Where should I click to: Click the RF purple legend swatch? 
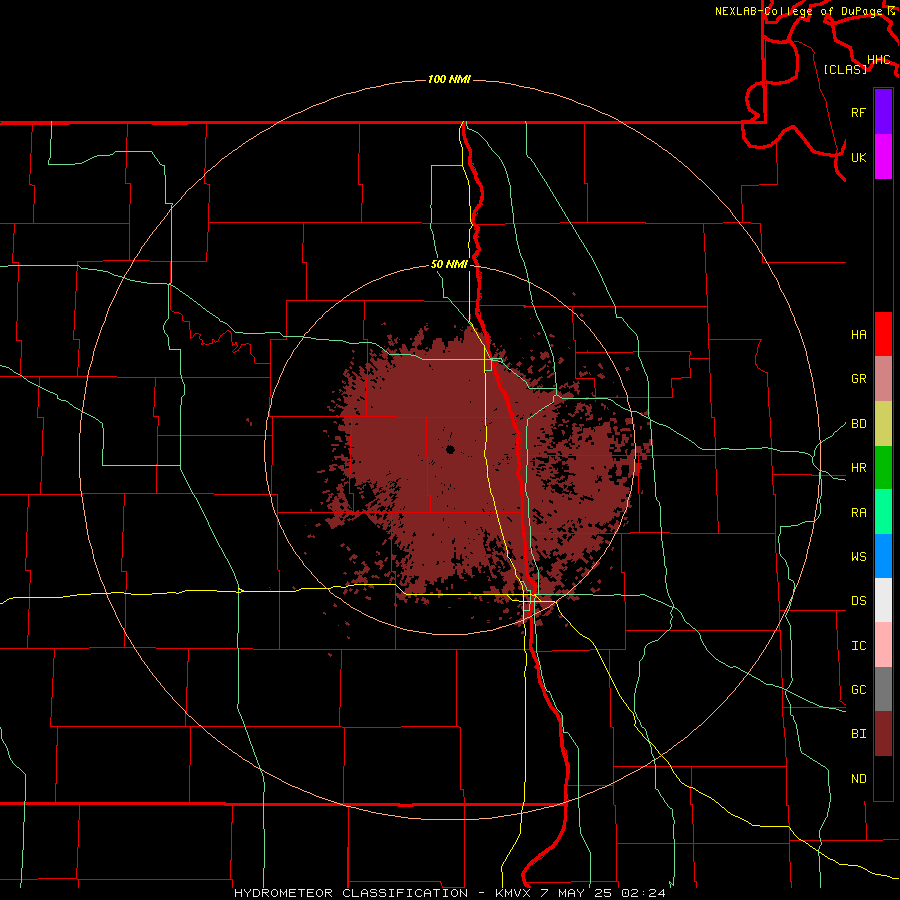(883, 112)
